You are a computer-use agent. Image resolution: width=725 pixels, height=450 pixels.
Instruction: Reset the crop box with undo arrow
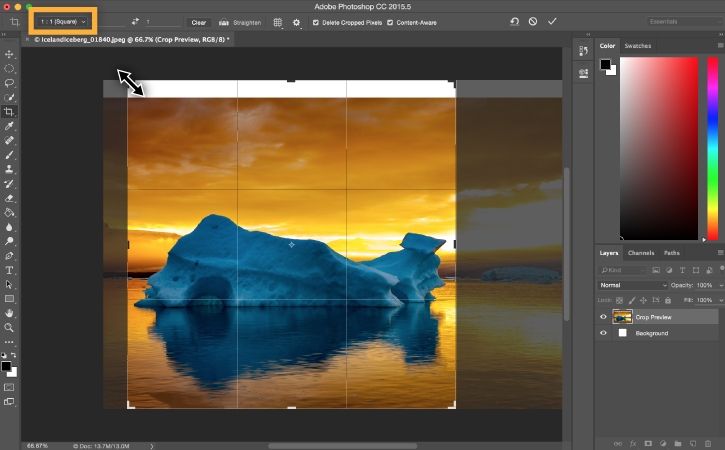pos(514,21)
